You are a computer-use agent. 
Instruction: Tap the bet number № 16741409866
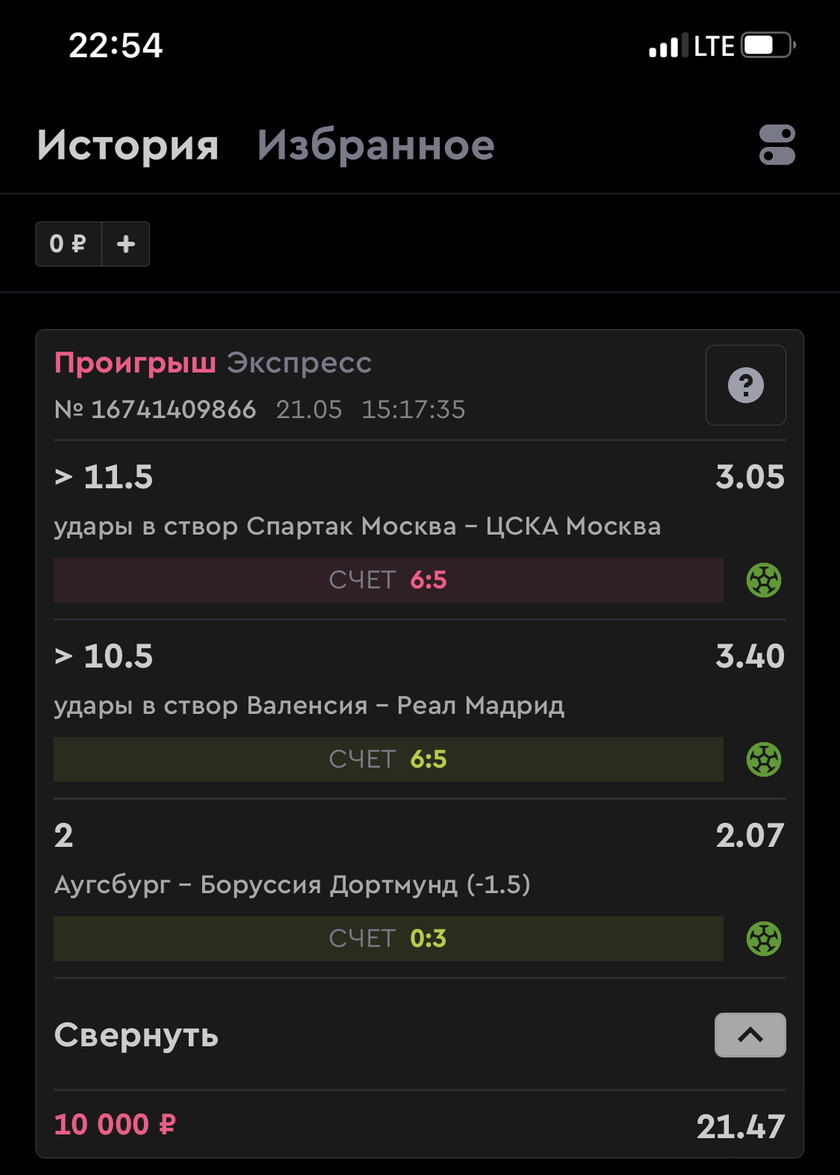(x=155, y=409)
